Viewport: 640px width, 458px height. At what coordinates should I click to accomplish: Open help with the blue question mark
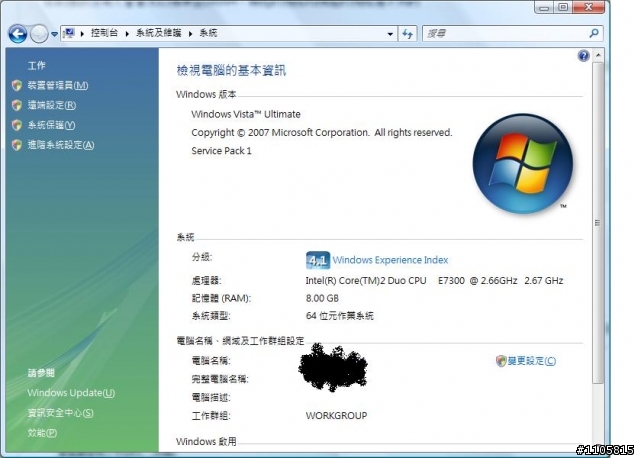pos(584,56)
